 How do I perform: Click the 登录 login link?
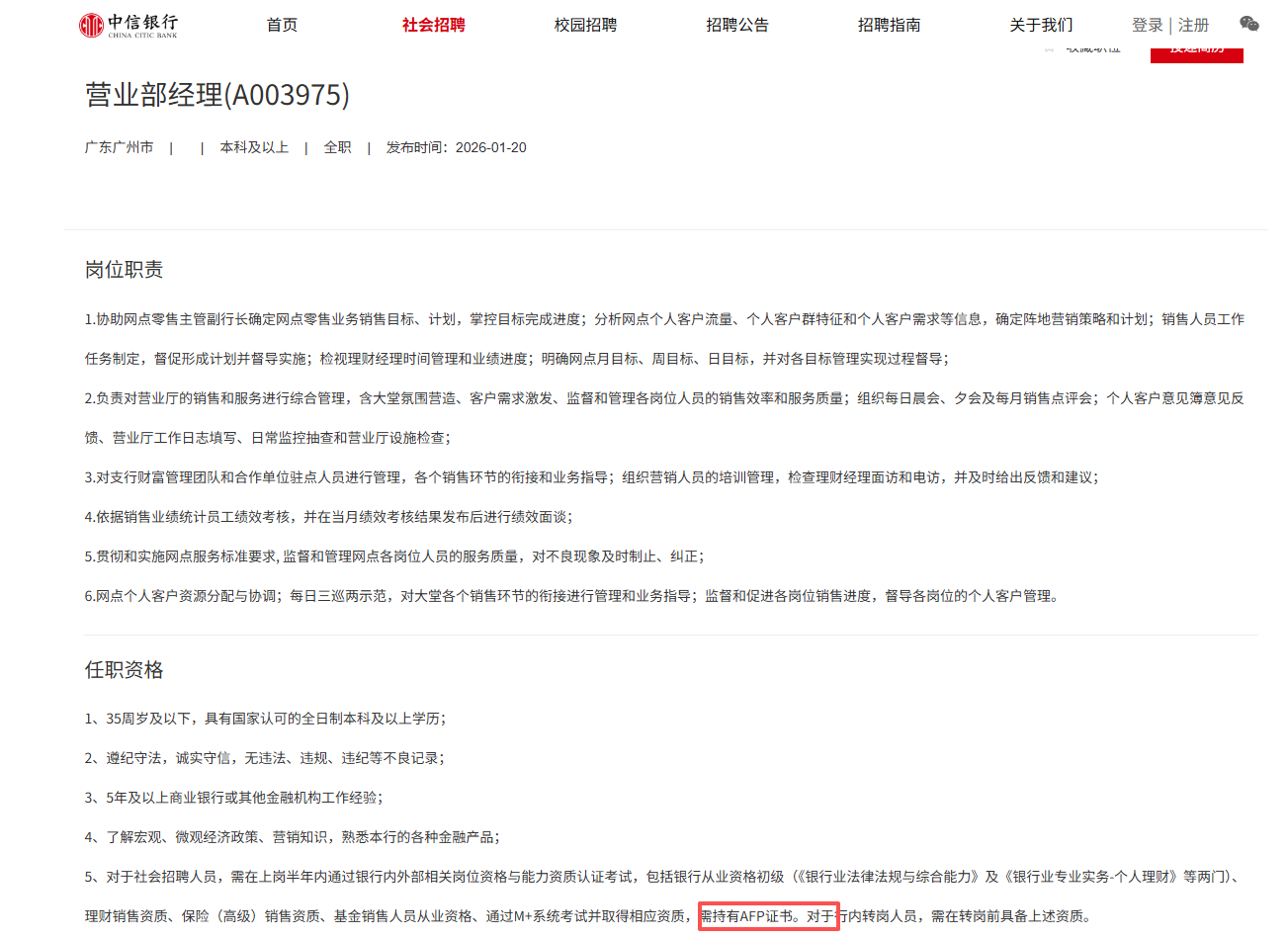pyautogui.click(x=1147, y=25)
